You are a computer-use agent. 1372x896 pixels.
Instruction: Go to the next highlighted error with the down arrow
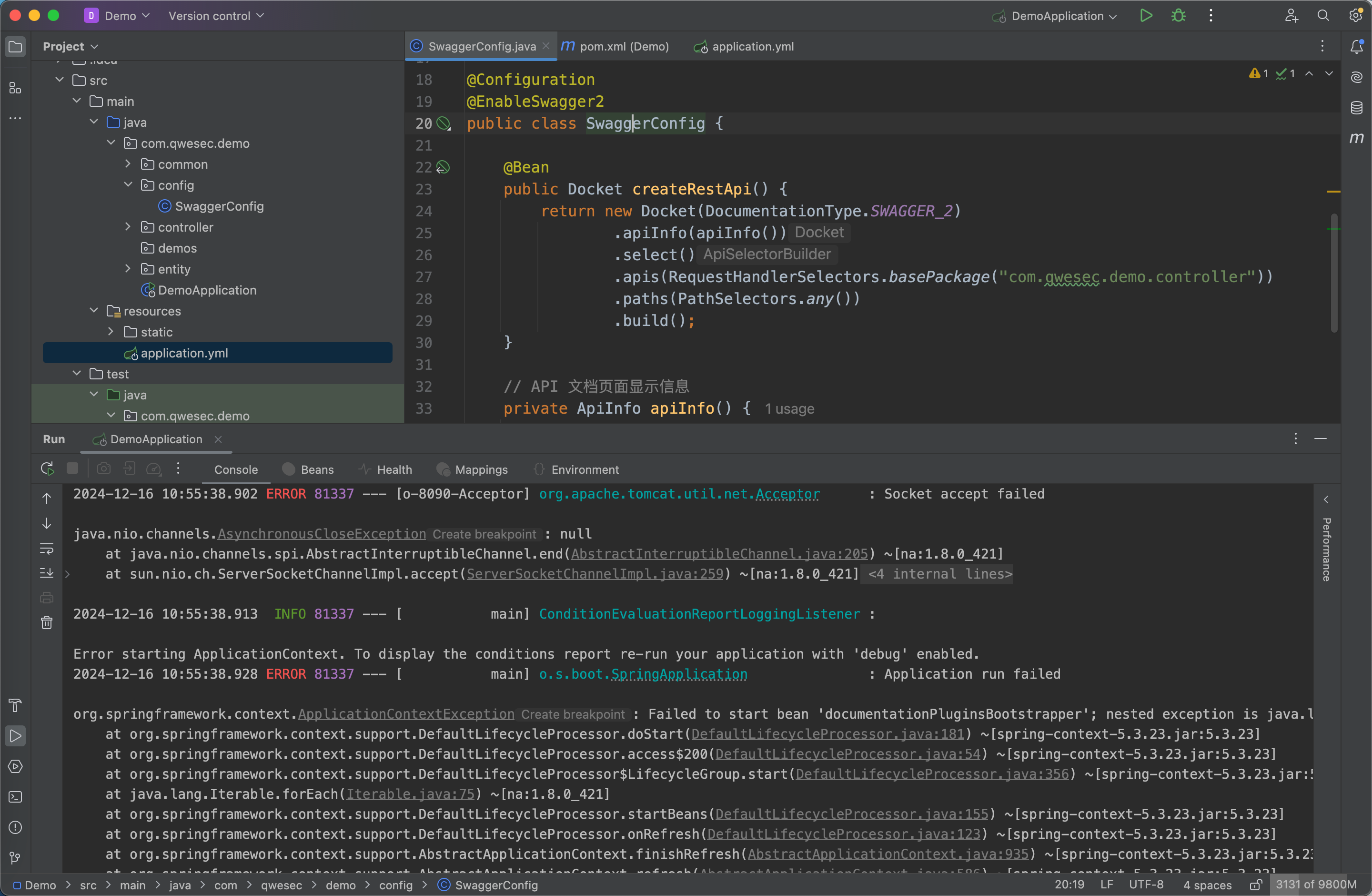pos(1329,73)
